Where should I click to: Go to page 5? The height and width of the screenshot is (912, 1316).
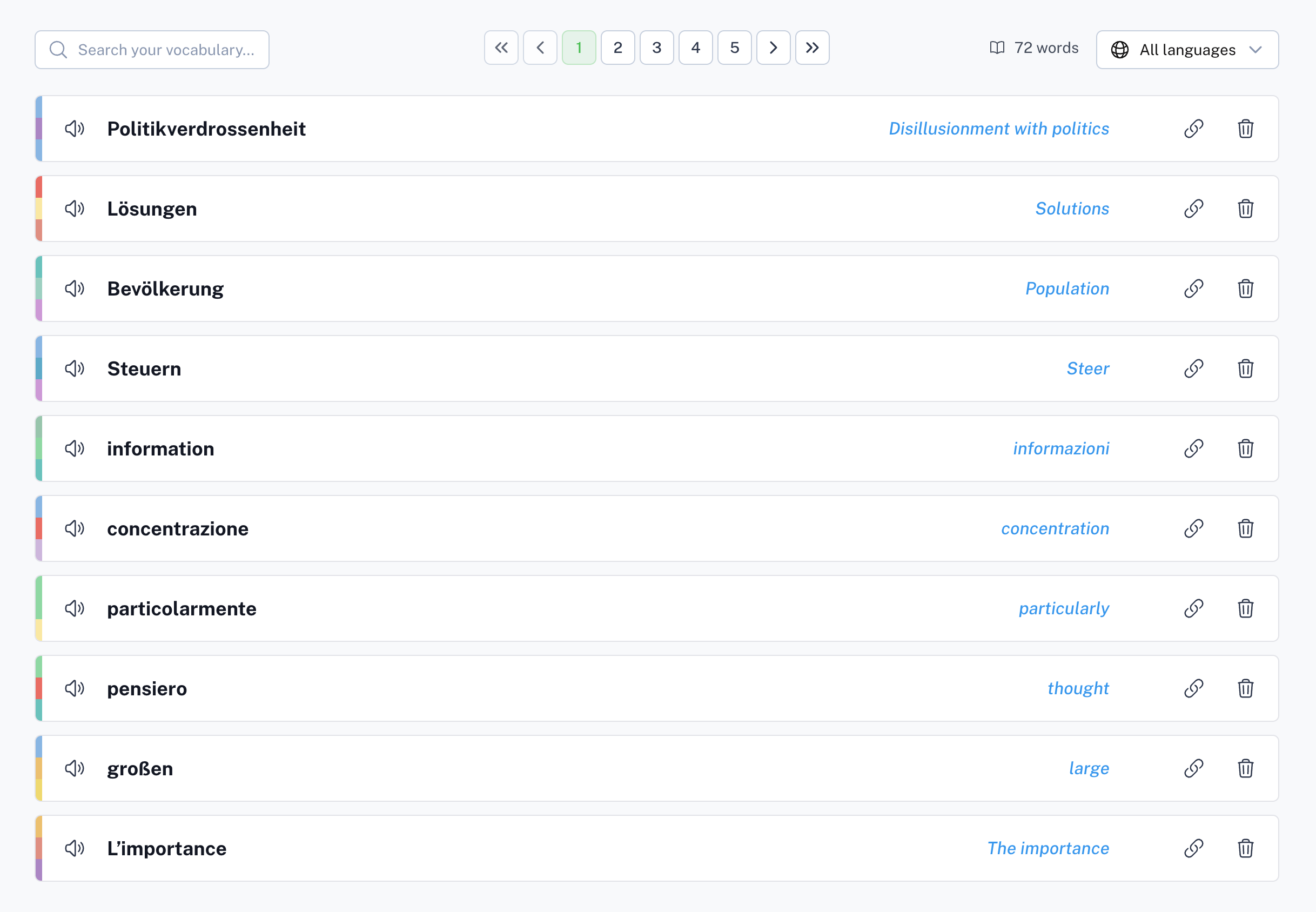tap(734, 48)
